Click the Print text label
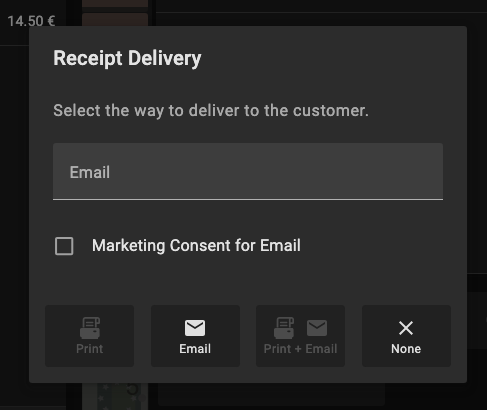The width and height of the screenshot is (487, 410). click(90, 349)
